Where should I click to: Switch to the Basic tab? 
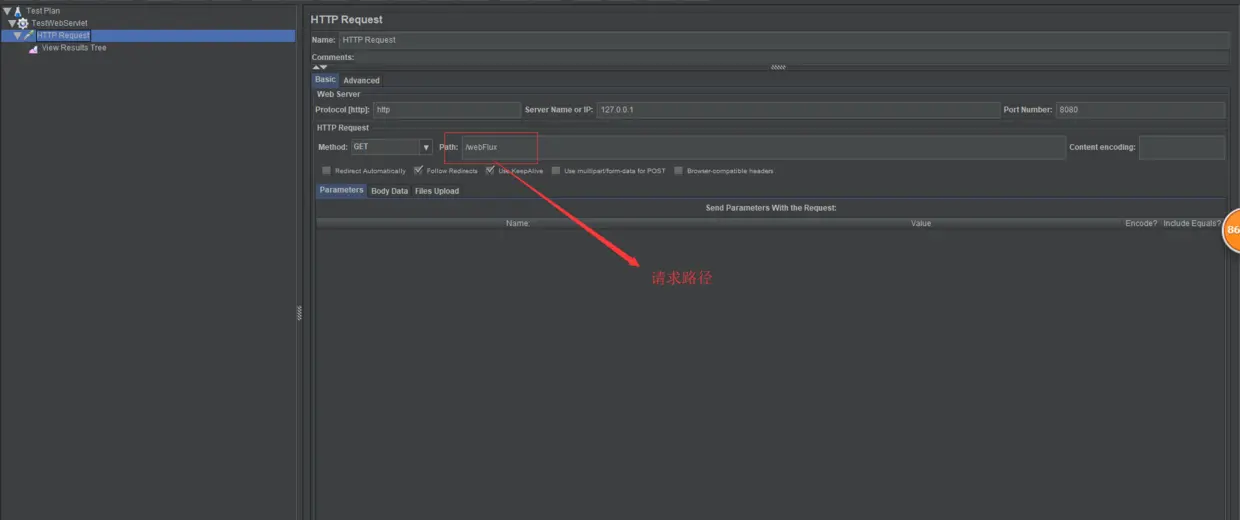(325, 80)
